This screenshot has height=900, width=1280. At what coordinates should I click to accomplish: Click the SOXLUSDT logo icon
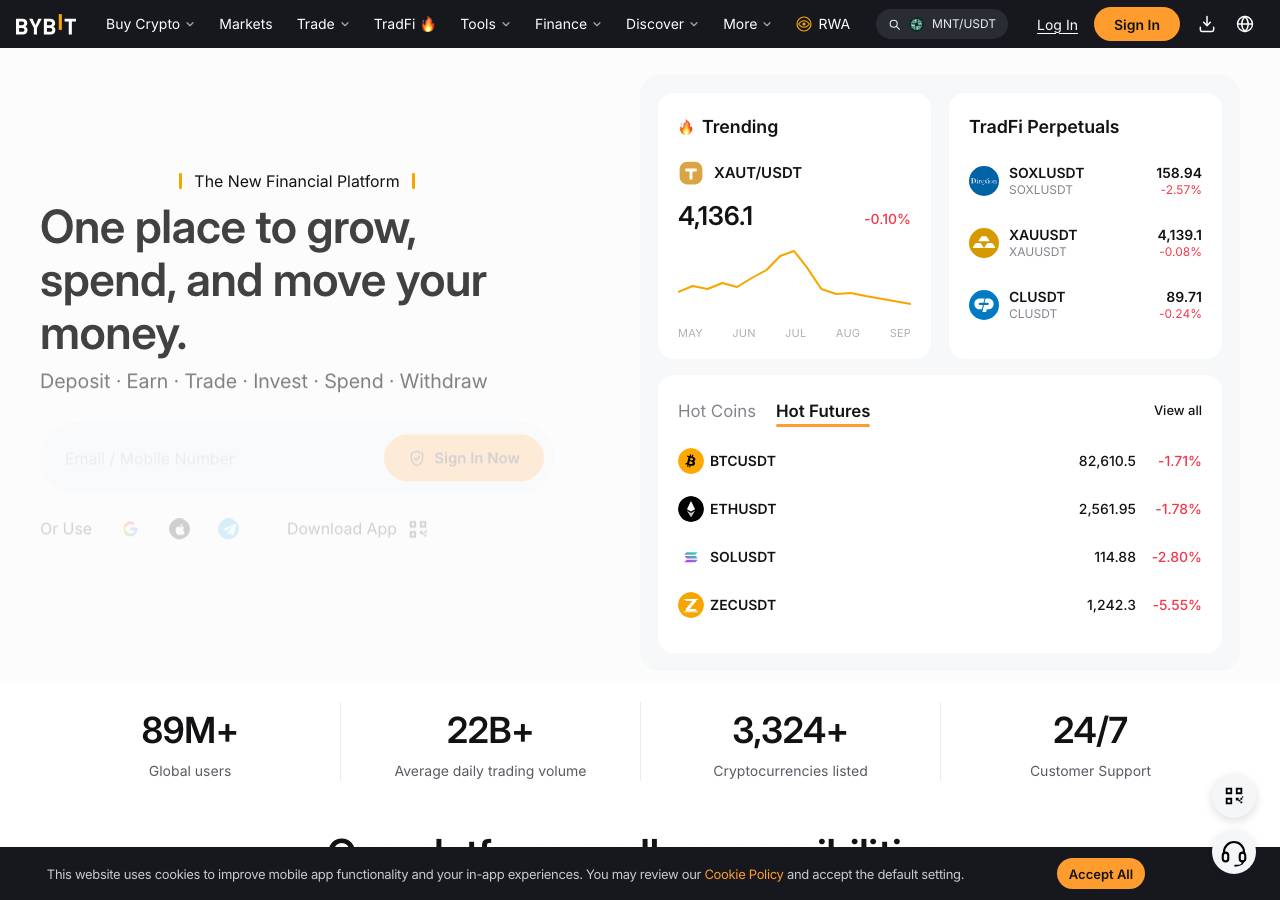[x=984, y=181]
